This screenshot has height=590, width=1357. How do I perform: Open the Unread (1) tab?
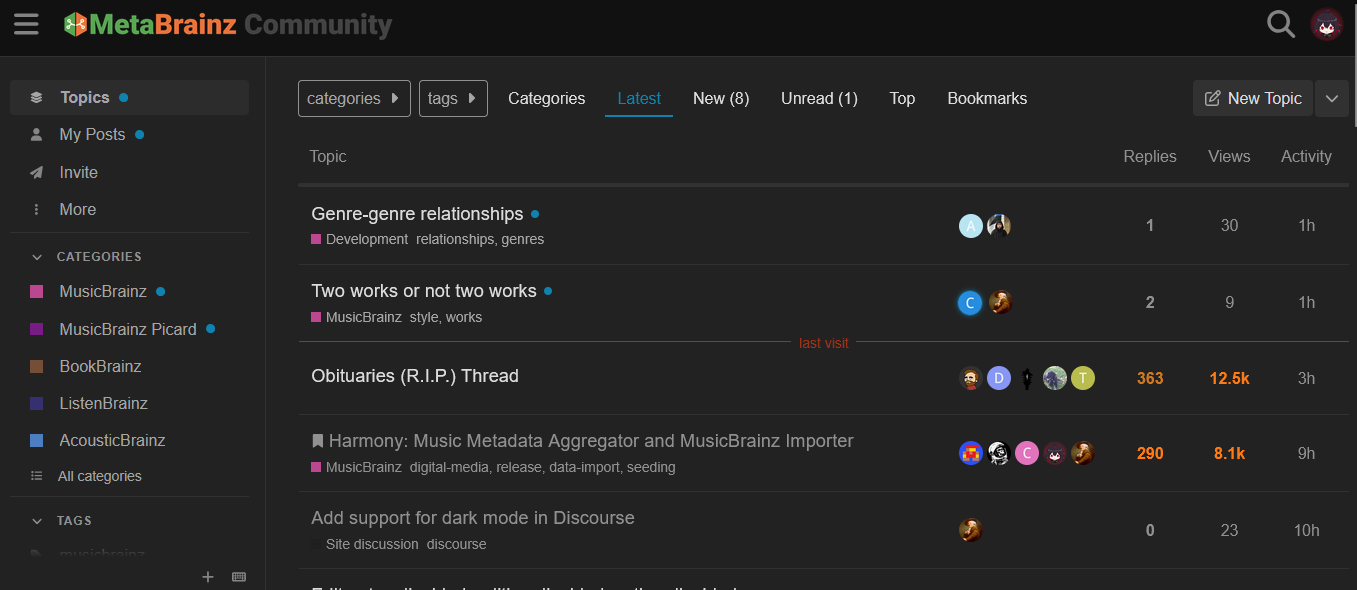pyautogui.click(x=819, y=98)
